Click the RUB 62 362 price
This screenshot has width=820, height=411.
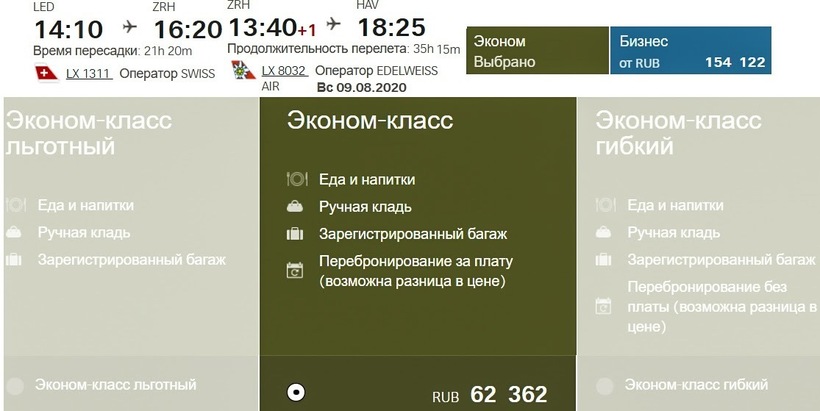pos(489,394)
